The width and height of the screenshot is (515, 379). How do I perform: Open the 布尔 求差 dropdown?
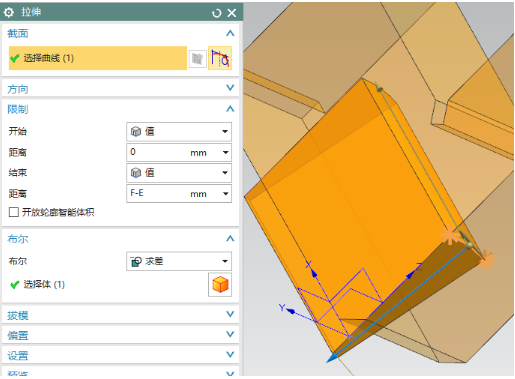pos(179,261)
